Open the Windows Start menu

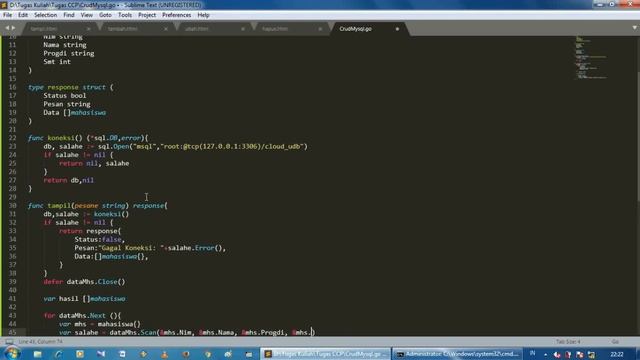pos(12,353)
